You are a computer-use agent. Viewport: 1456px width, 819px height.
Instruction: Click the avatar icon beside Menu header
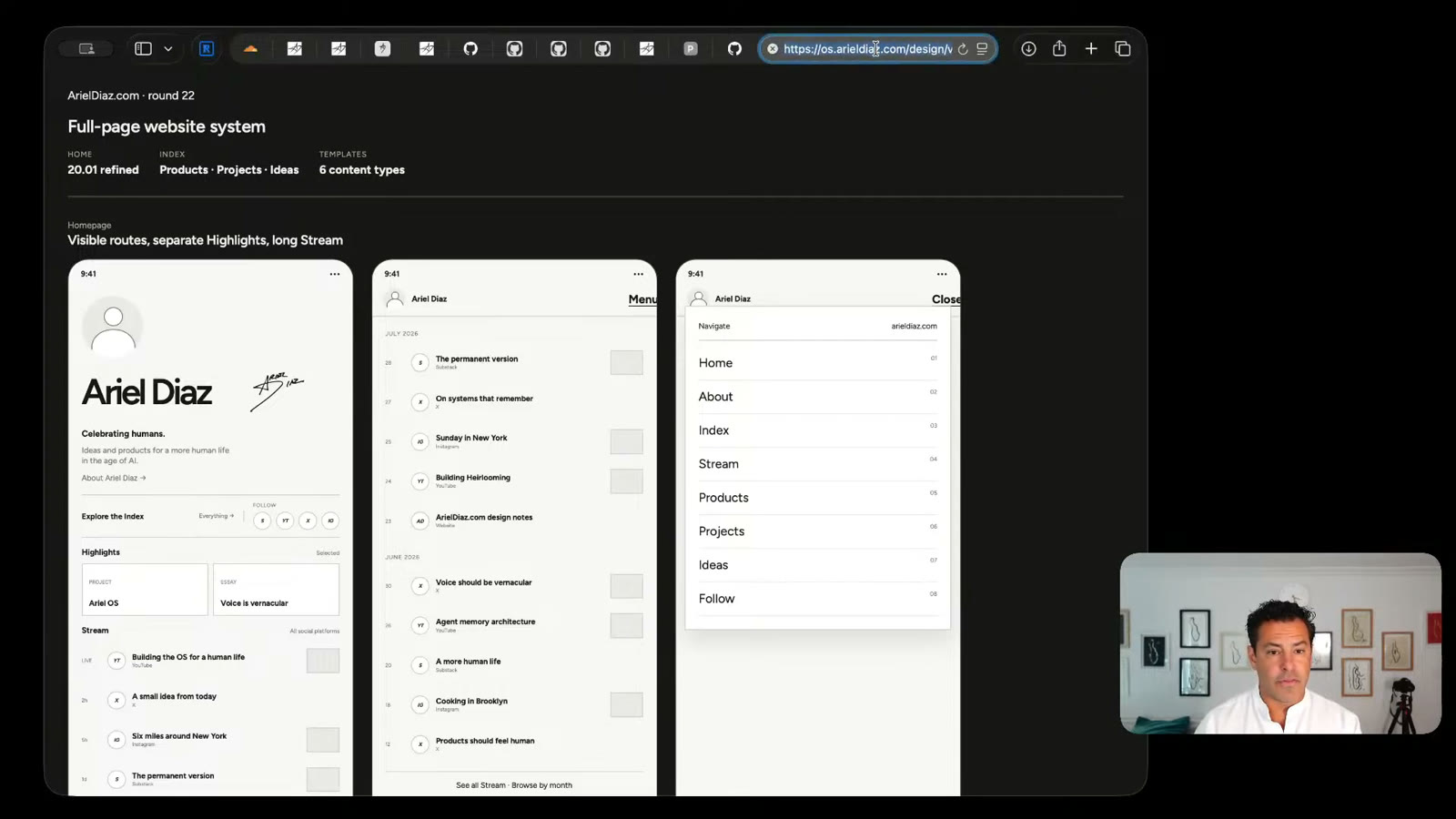click(395, 298)
